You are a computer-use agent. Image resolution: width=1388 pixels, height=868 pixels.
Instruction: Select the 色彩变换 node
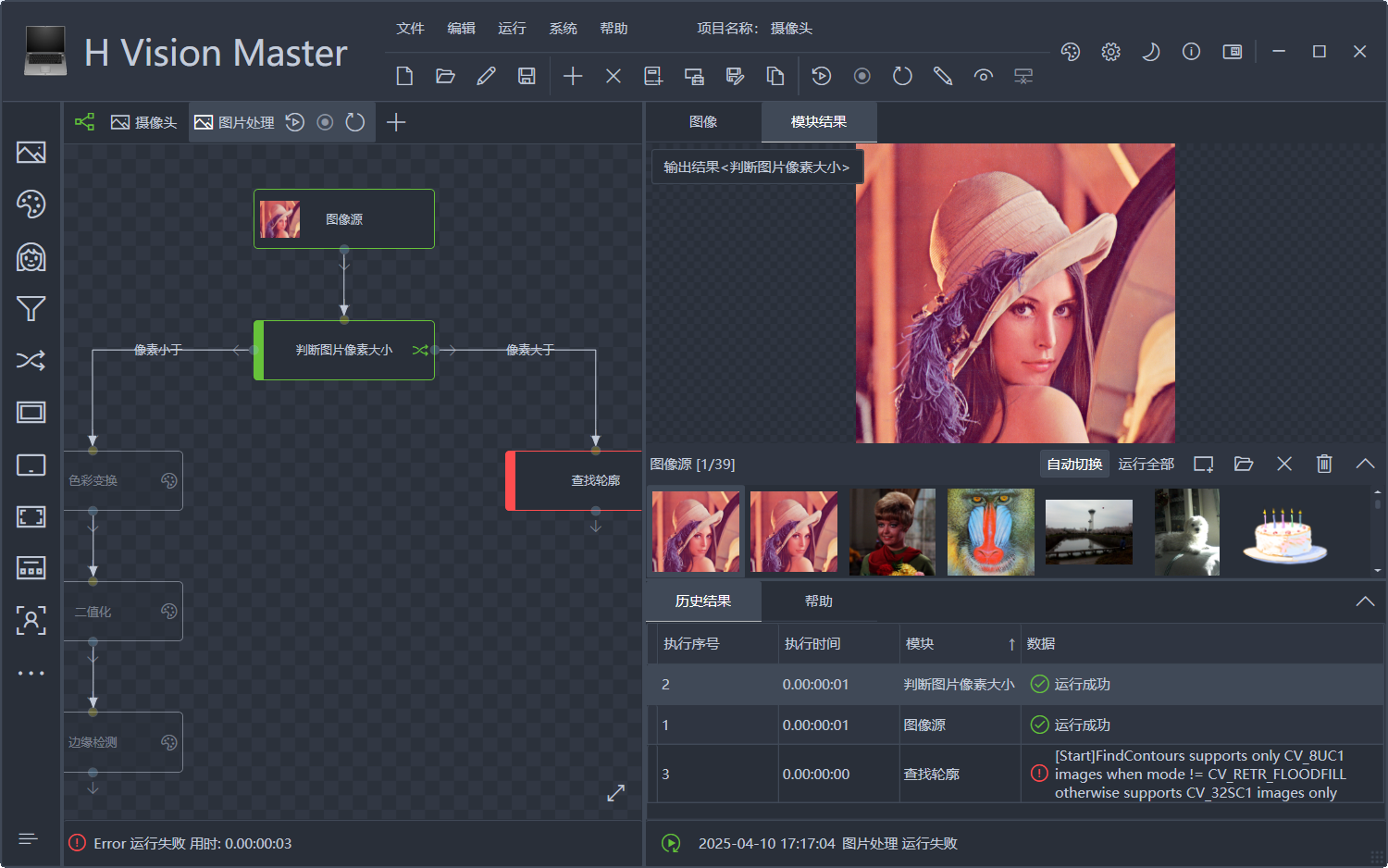123,480
